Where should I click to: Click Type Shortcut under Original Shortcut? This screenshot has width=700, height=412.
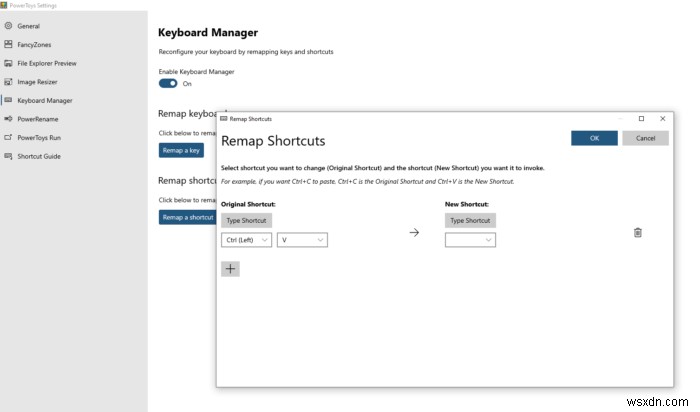tap(246, 220)
